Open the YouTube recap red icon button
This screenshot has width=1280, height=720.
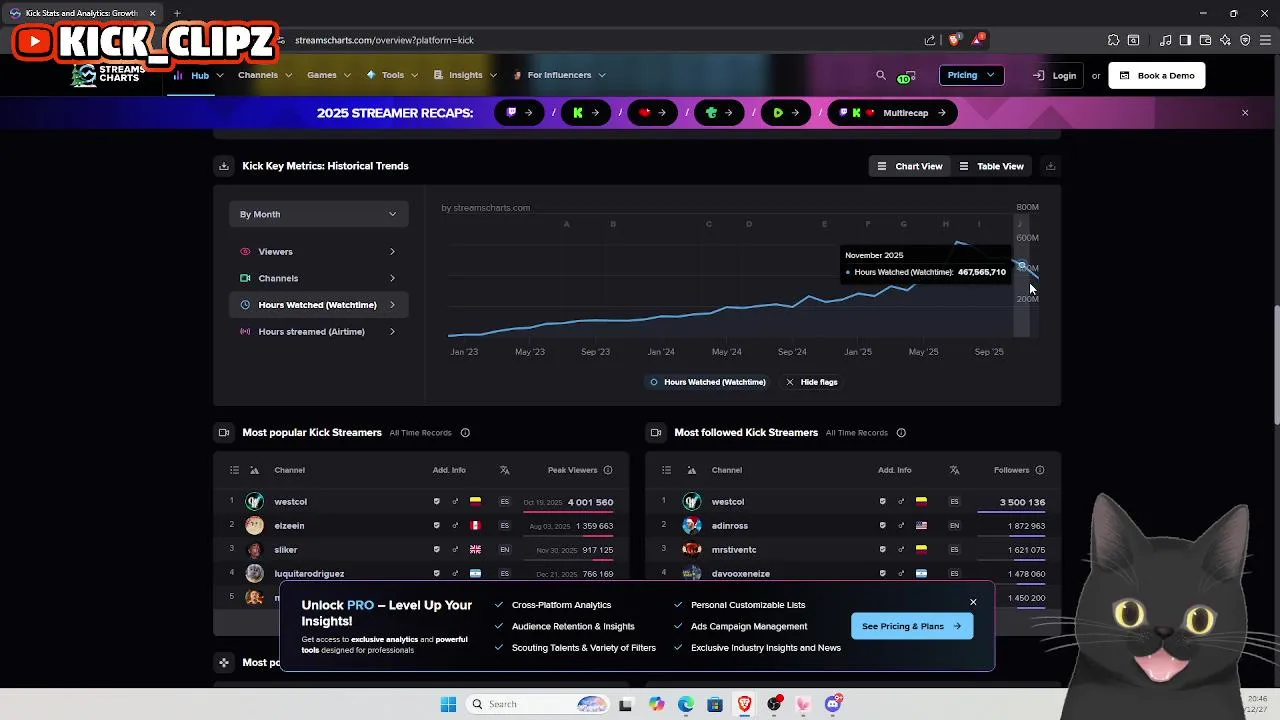click(x=653, y=113)
